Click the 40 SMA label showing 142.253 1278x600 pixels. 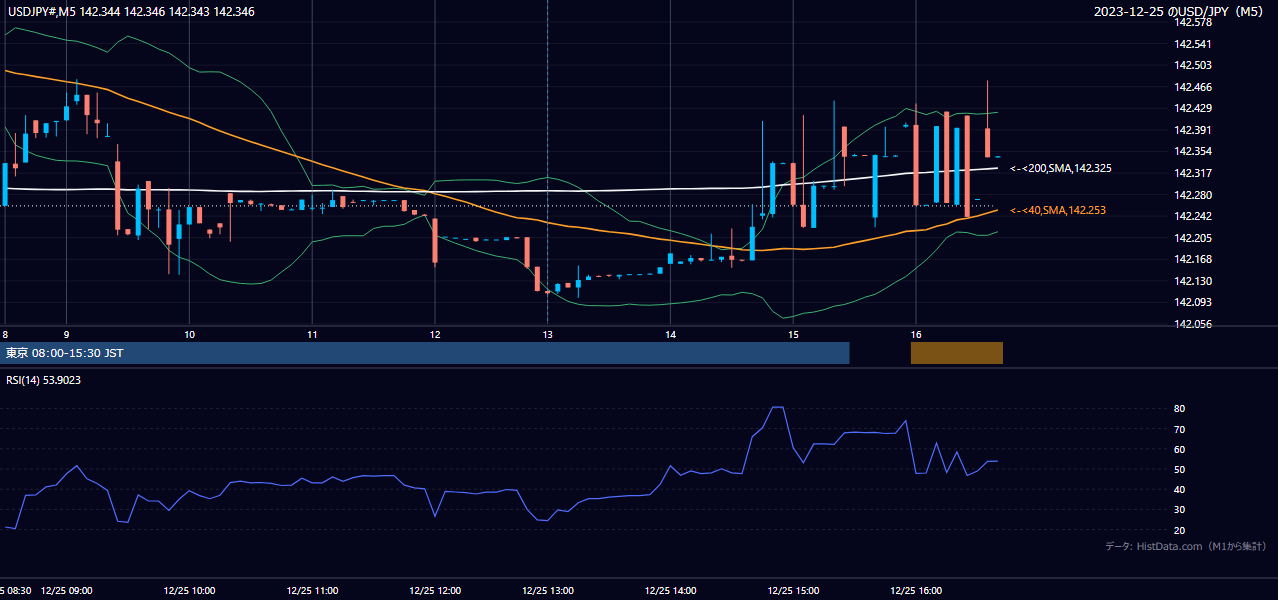coord(1058,211)
